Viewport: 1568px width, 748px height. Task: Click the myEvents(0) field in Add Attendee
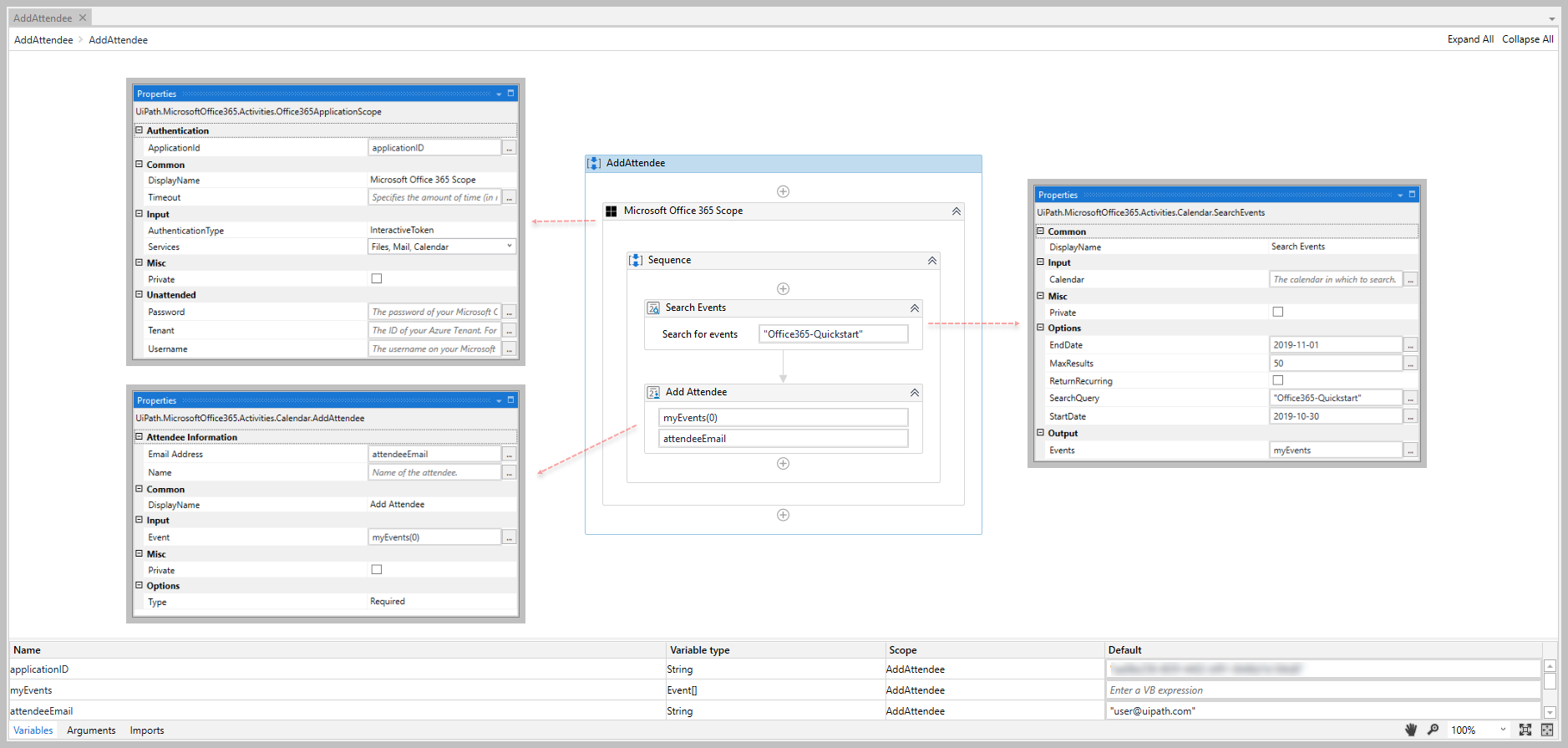[784, 418]
